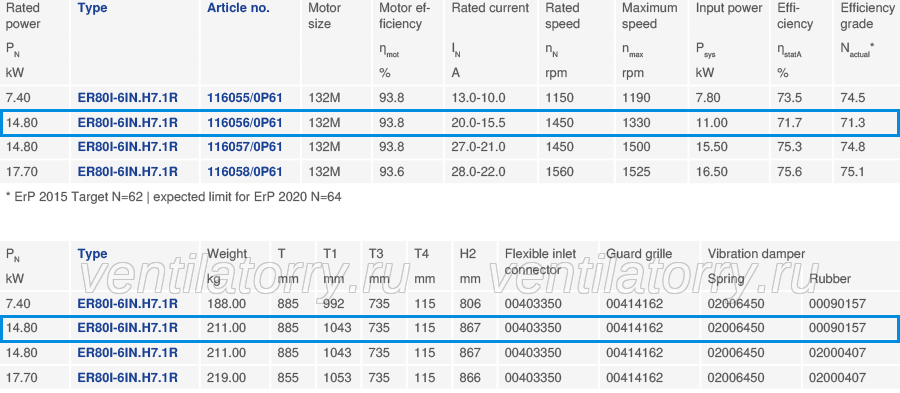Select the Article no. column header

pyautogui.click(x=238, y=8)
